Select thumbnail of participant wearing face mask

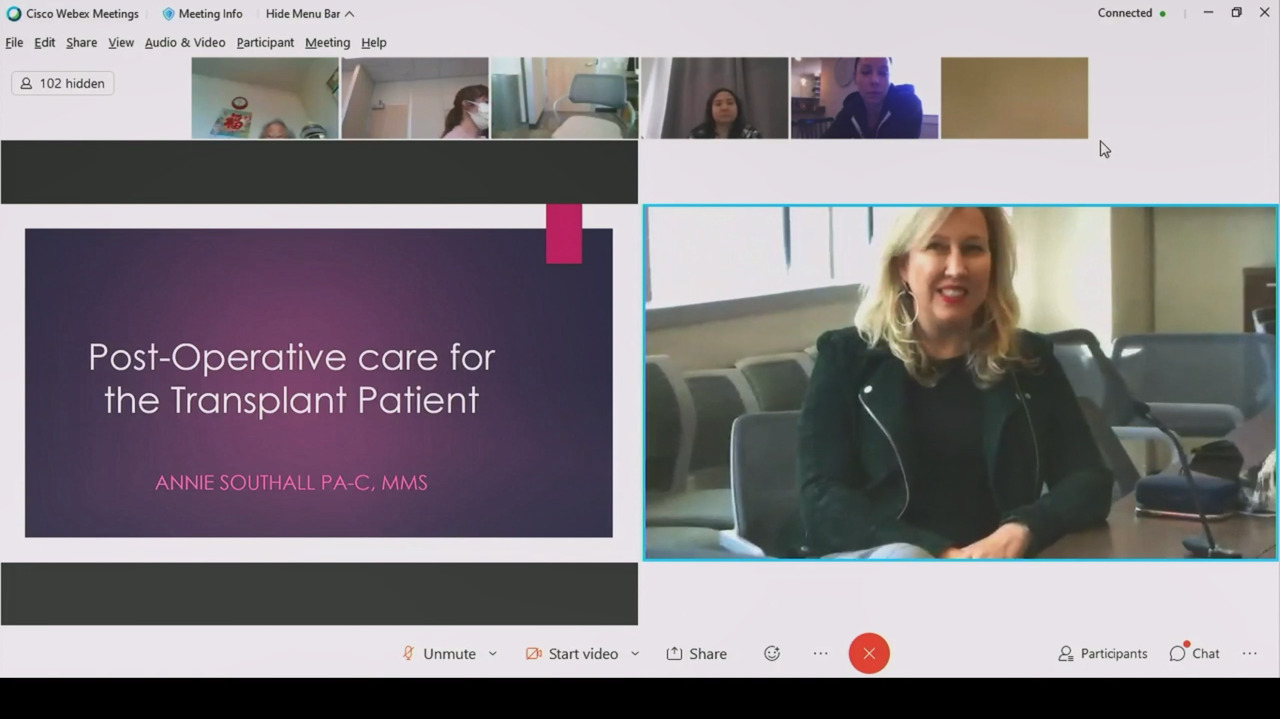[x=415, y=98]
